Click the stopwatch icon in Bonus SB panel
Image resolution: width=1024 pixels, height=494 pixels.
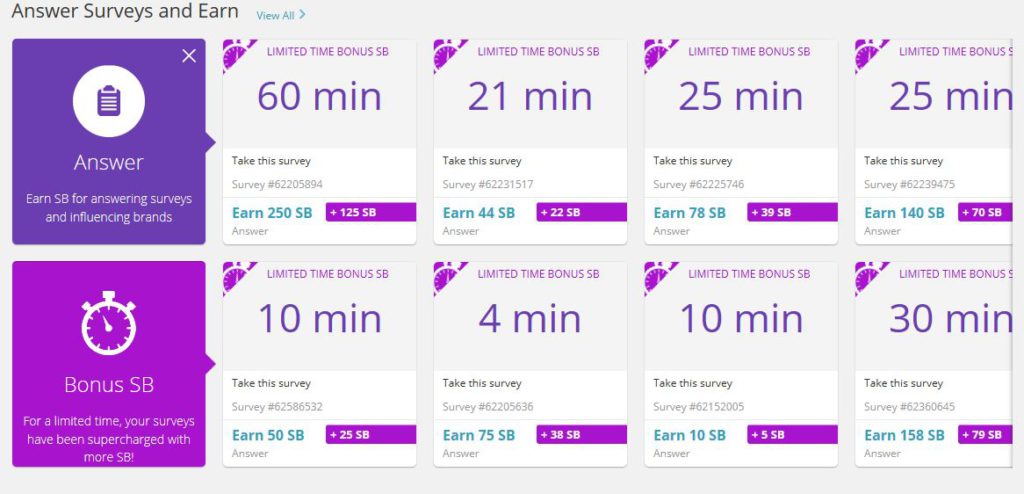pyautogui.click(x=108, y=323)
